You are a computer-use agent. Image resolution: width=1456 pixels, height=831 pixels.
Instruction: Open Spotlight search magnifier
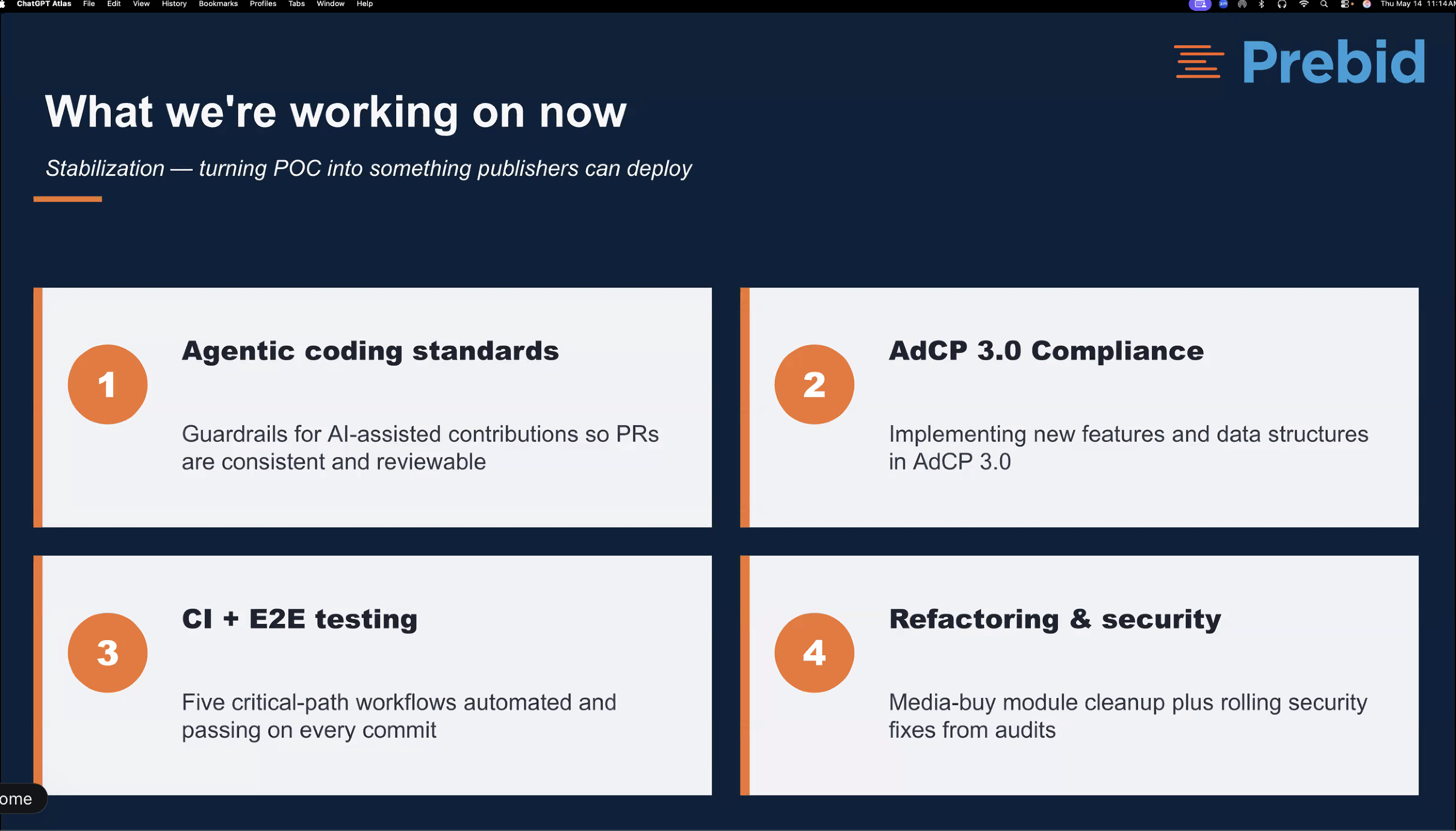(x=1324, y=4)
